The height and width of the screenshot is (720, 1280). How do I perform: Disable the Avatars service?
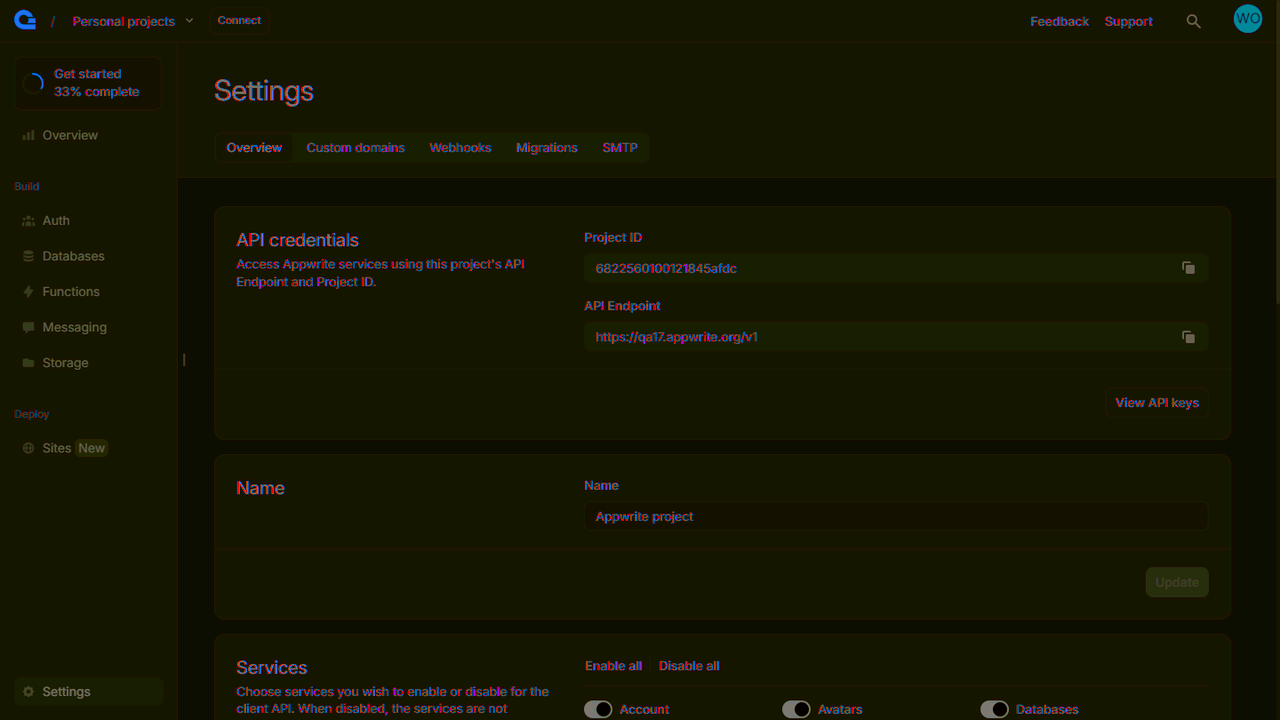pos(796,708)
